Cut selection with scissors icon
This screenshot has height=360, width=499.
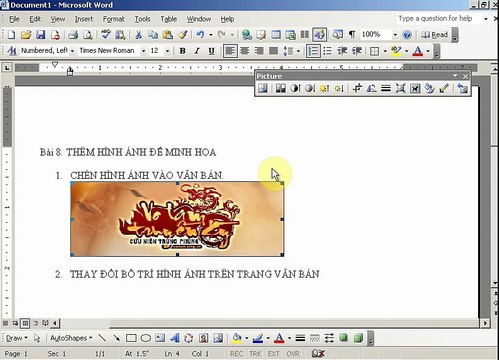coord(138,35)
